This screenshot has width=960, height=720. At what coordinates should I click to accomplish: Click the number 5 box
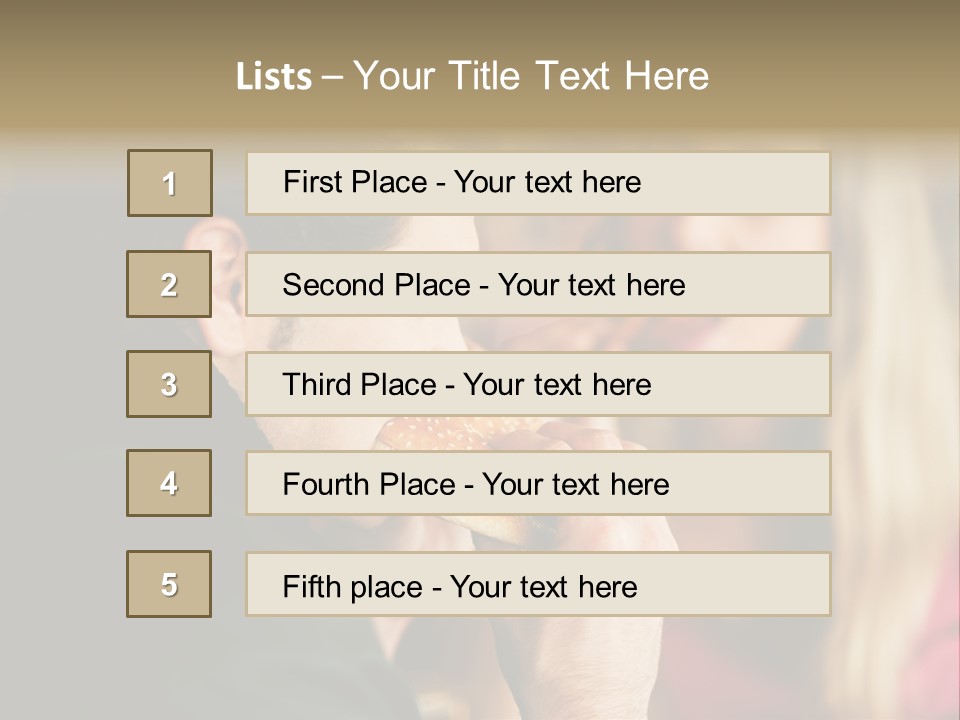(169, 584)
